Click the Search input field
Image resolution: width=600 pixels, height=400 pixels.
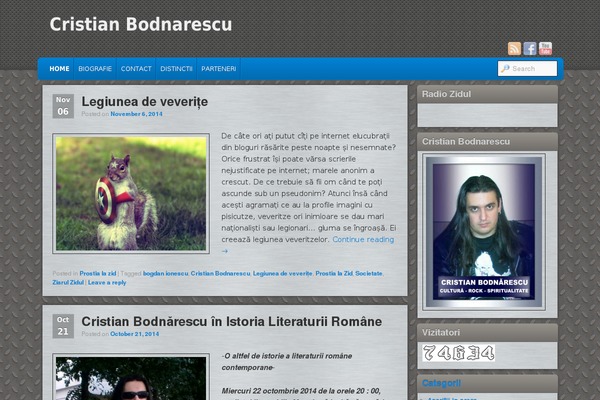[527, 69]
